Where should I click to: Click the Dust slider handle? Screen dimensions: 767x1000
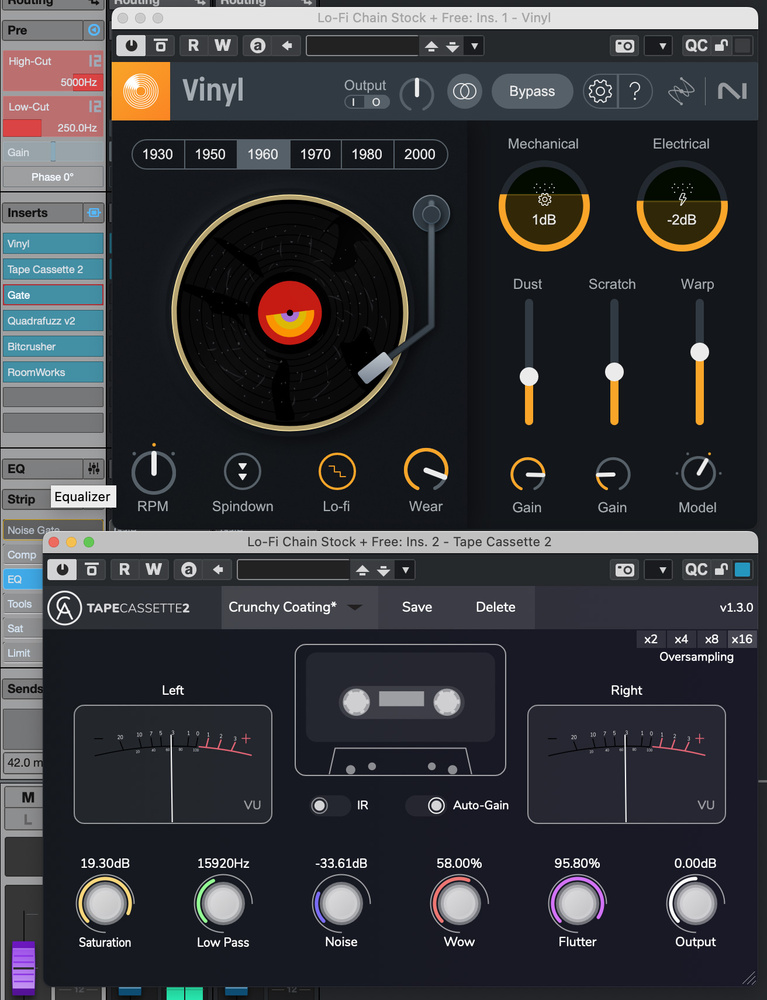tap(529, 376)
